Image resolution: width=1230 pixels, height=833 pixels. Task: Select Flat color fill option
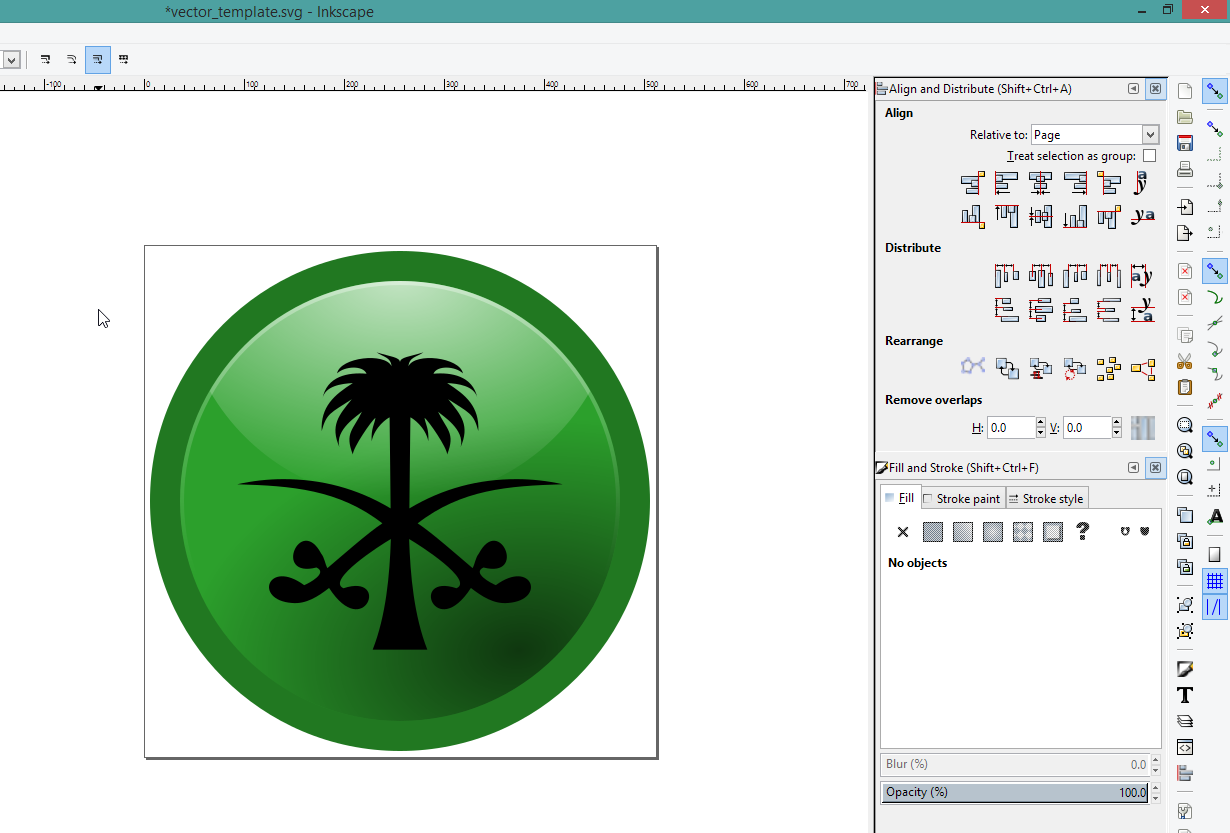click(x=932, y=532)
